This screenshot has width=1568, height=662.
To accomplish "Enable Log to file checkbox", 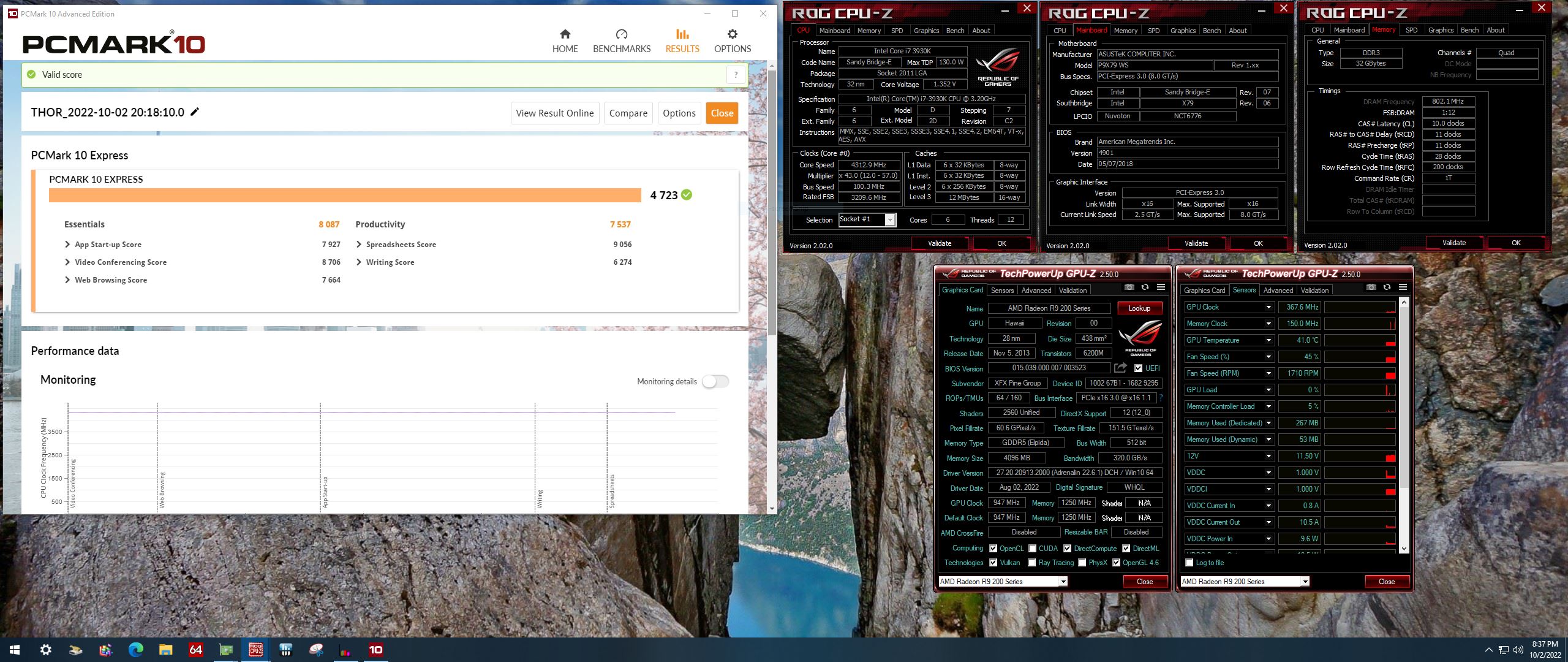I will pos(1189,563).
